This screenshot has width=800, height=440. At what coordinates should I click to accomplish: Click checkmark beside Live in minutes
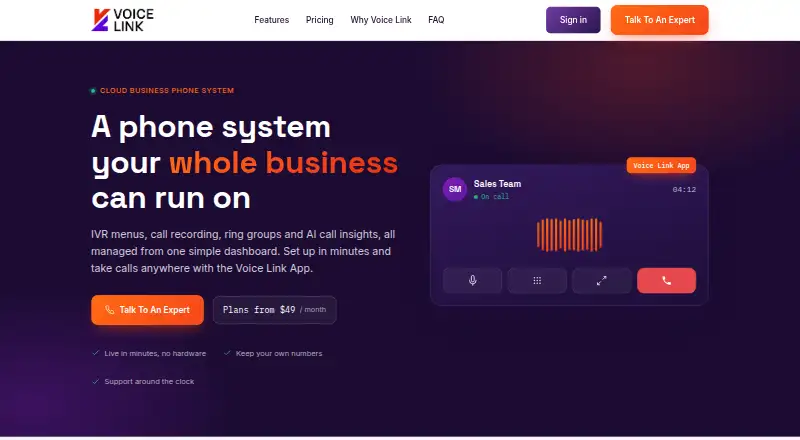pyautogui.click(x=95, y=353)
